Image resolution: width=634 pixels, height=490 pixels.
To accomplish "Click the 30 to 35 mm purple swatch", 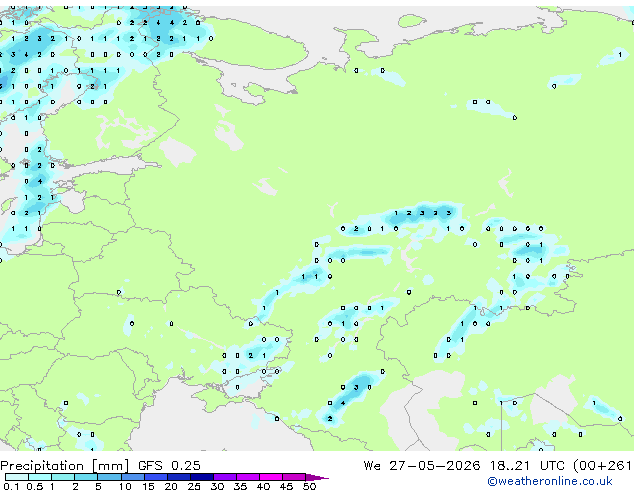I will pos(225,477).
